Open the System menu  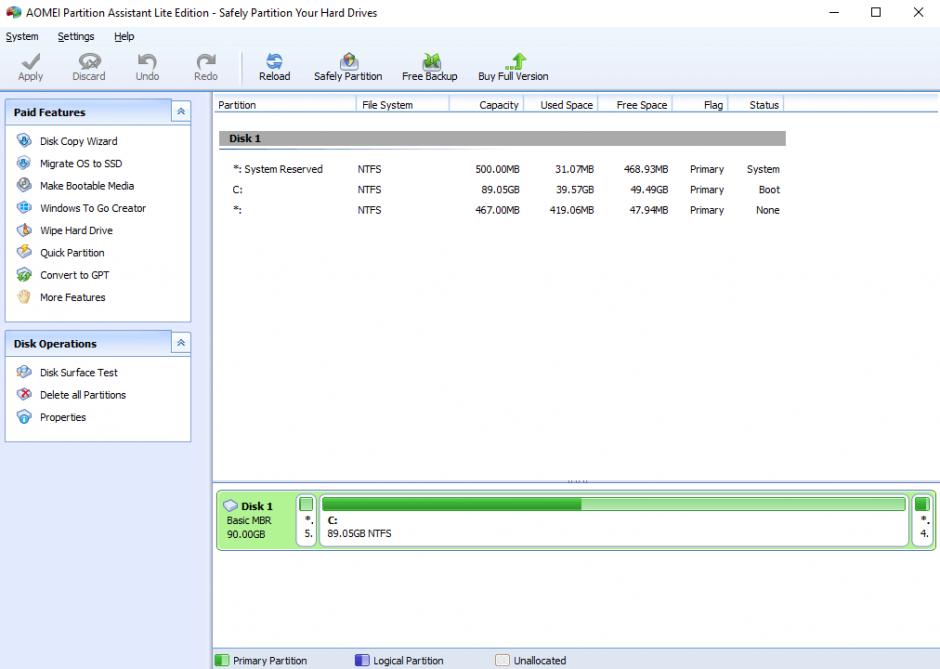tap(22, 37)
